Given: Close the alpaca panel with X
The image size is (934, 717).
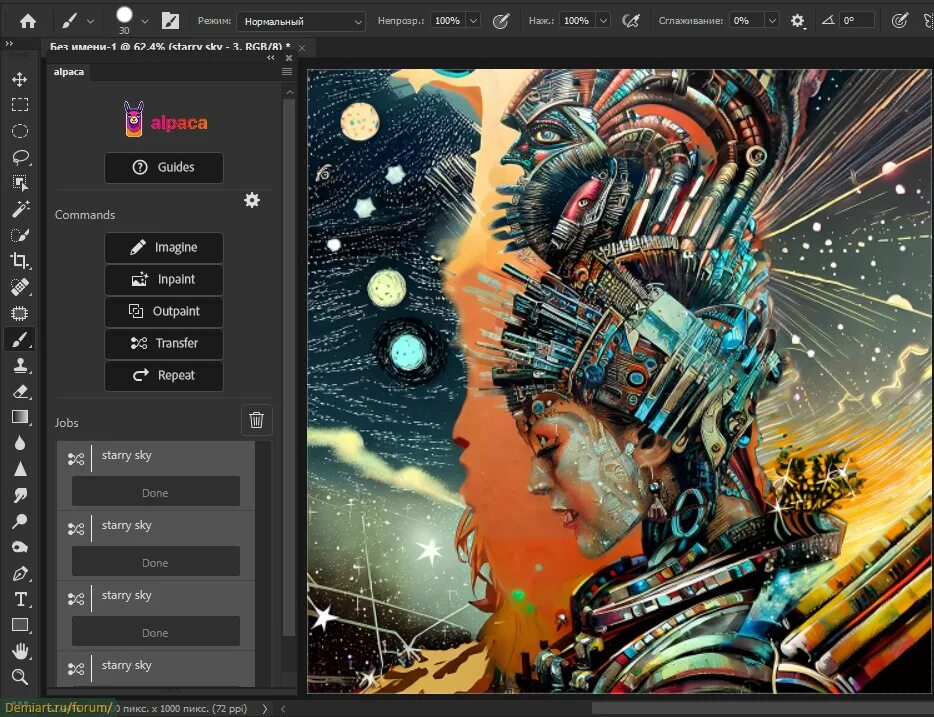Looking at the screenshot, I should 289,58.
